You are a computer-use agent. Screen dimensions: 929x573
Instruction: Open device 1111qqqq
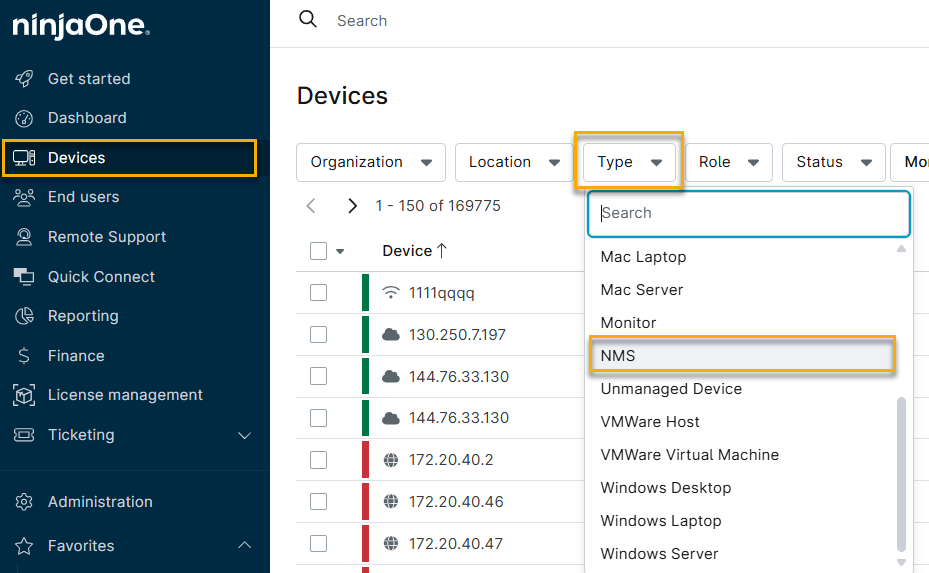pos(442,293)
